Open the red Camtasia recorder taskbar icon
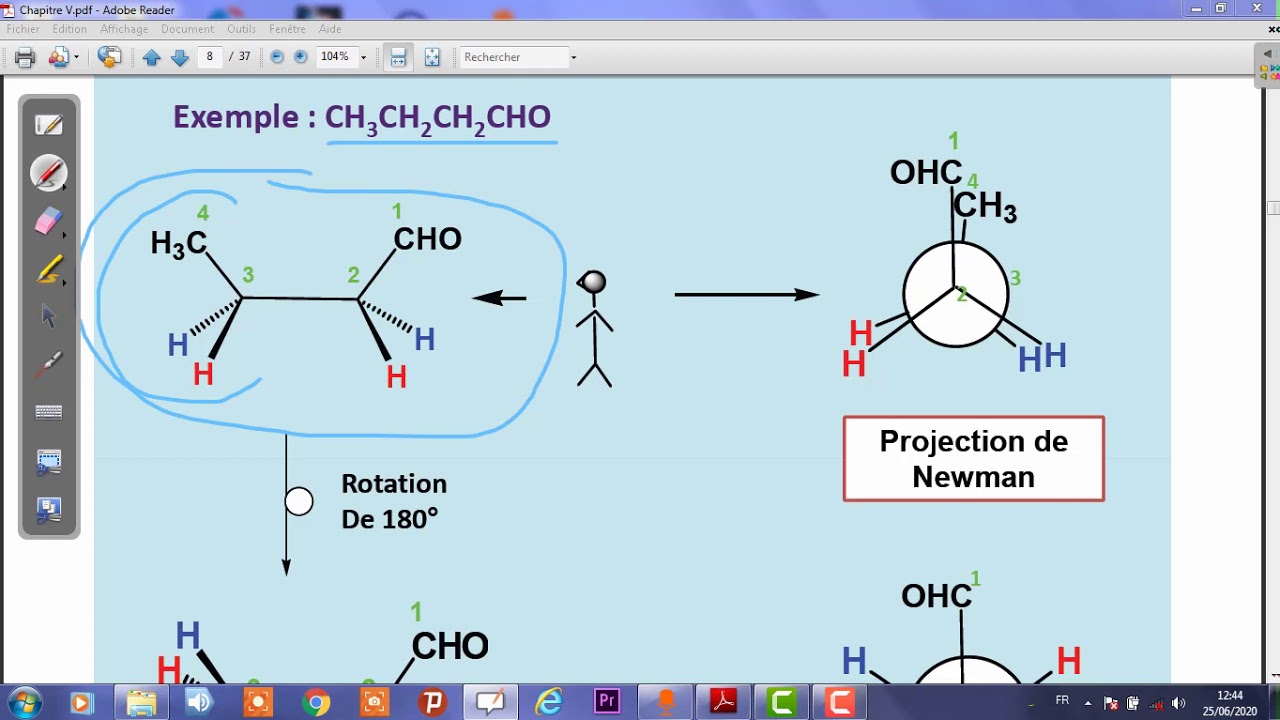The width and height of the screenshot is (1280, 720). 840,702
